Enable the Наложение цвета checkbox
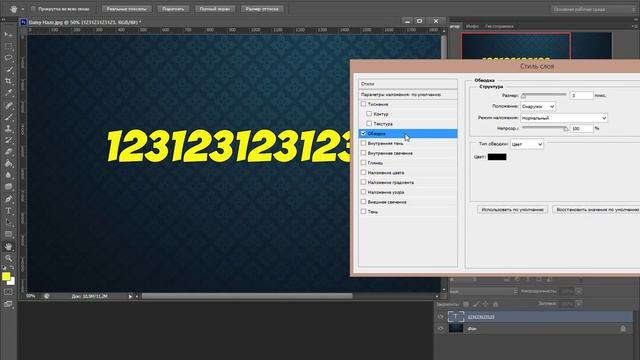Image resolution: width=640 pixels, height=360 pixels. coord(363,172)
